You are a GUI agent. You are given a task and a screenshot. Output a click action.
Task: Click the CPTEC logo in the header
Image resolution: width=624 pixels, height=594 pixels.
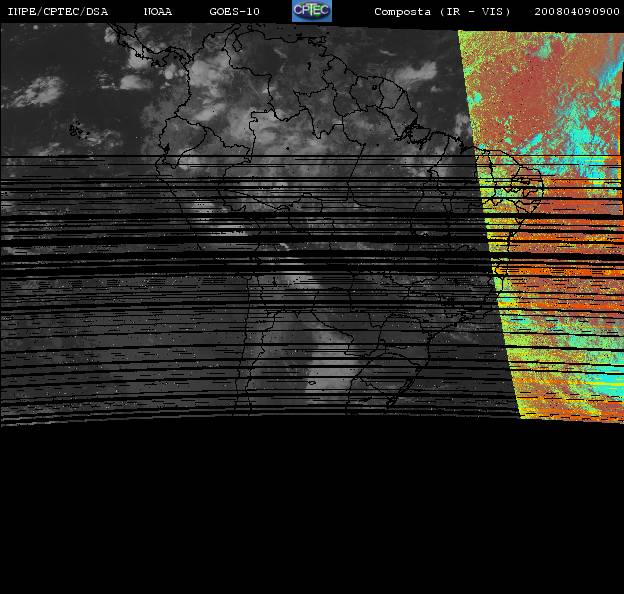pos(312,11)
